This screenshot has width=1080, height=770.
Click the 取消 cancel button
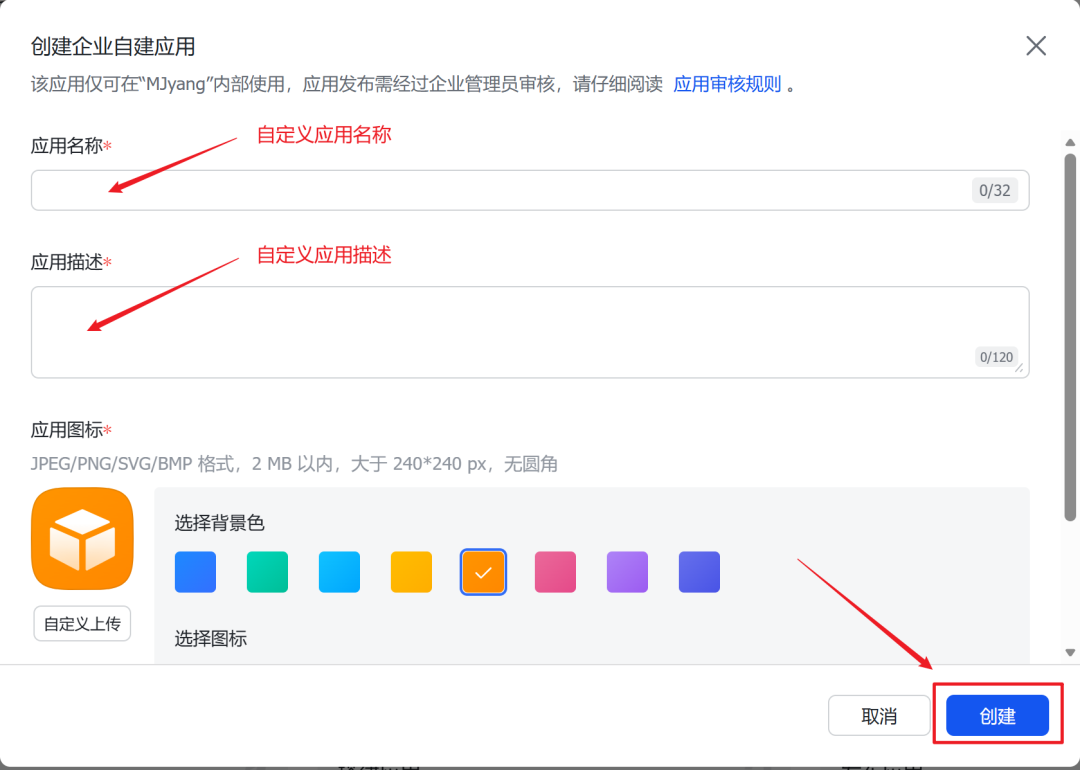(x=879, y=715)
